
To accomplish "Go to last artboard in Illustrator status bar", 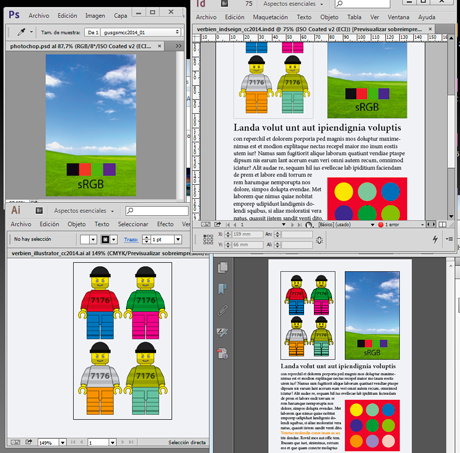I will coord(131,442).
